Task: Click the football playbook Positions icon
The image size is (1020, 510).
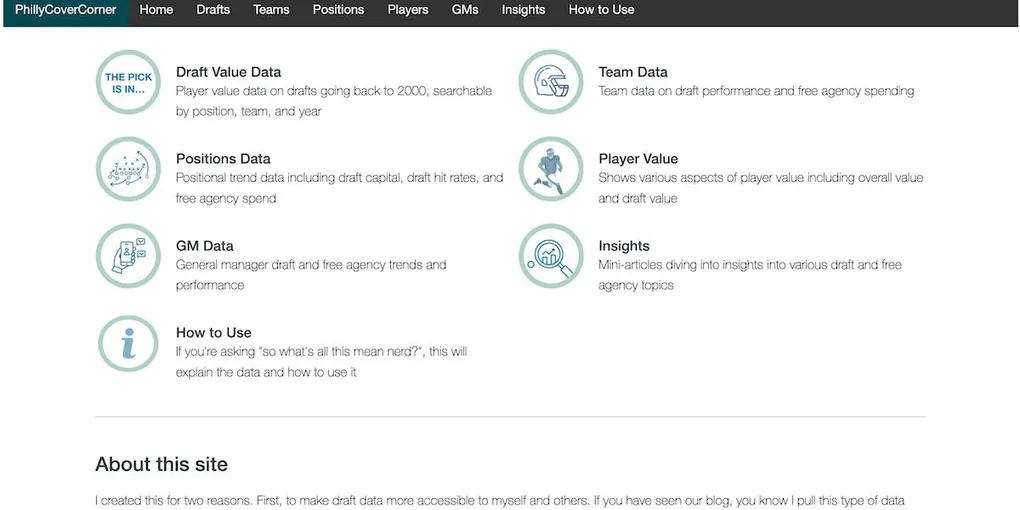Action: click(128, 169)
